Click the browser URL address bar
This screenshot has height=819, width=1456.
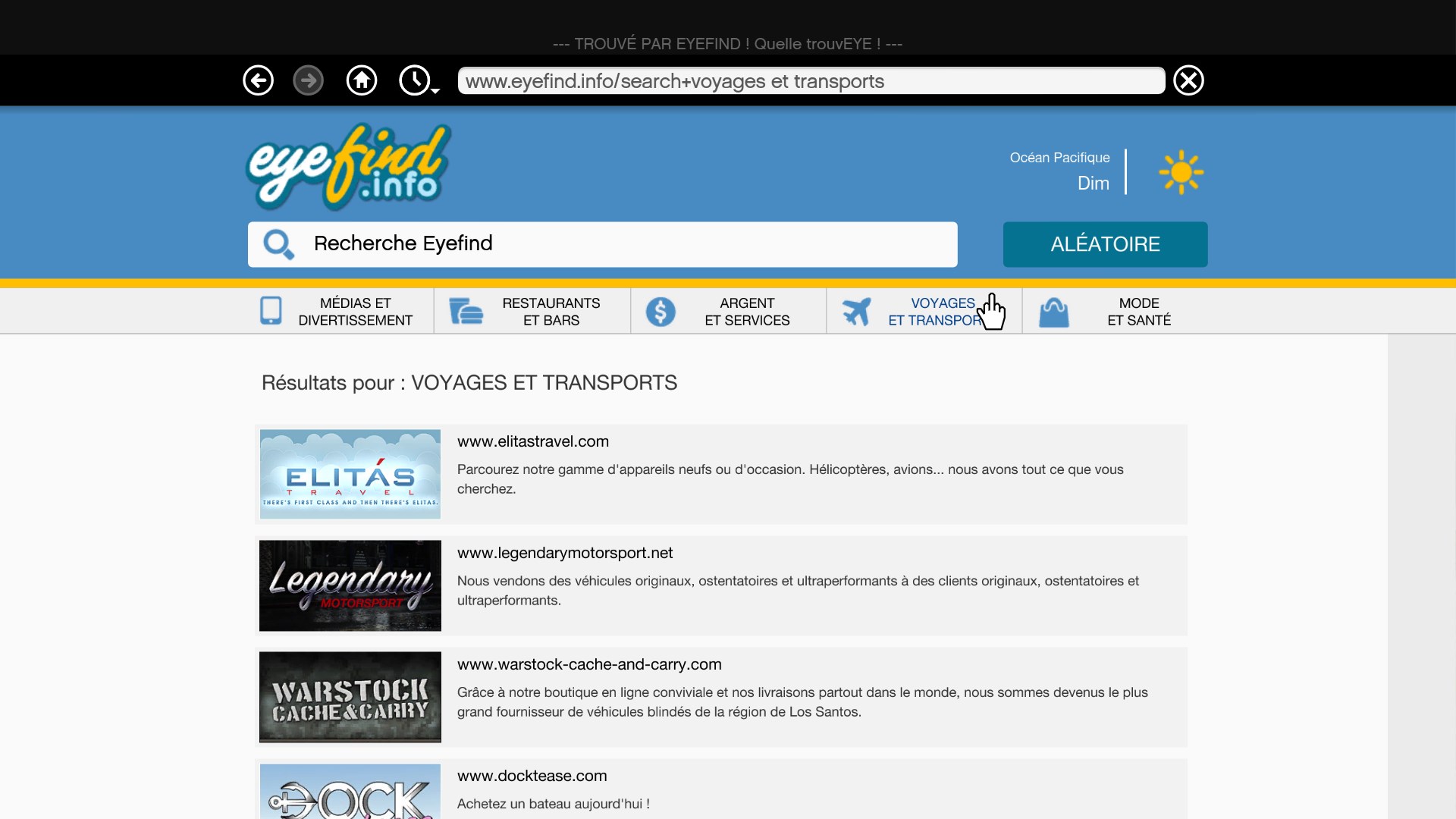(810, 81)
